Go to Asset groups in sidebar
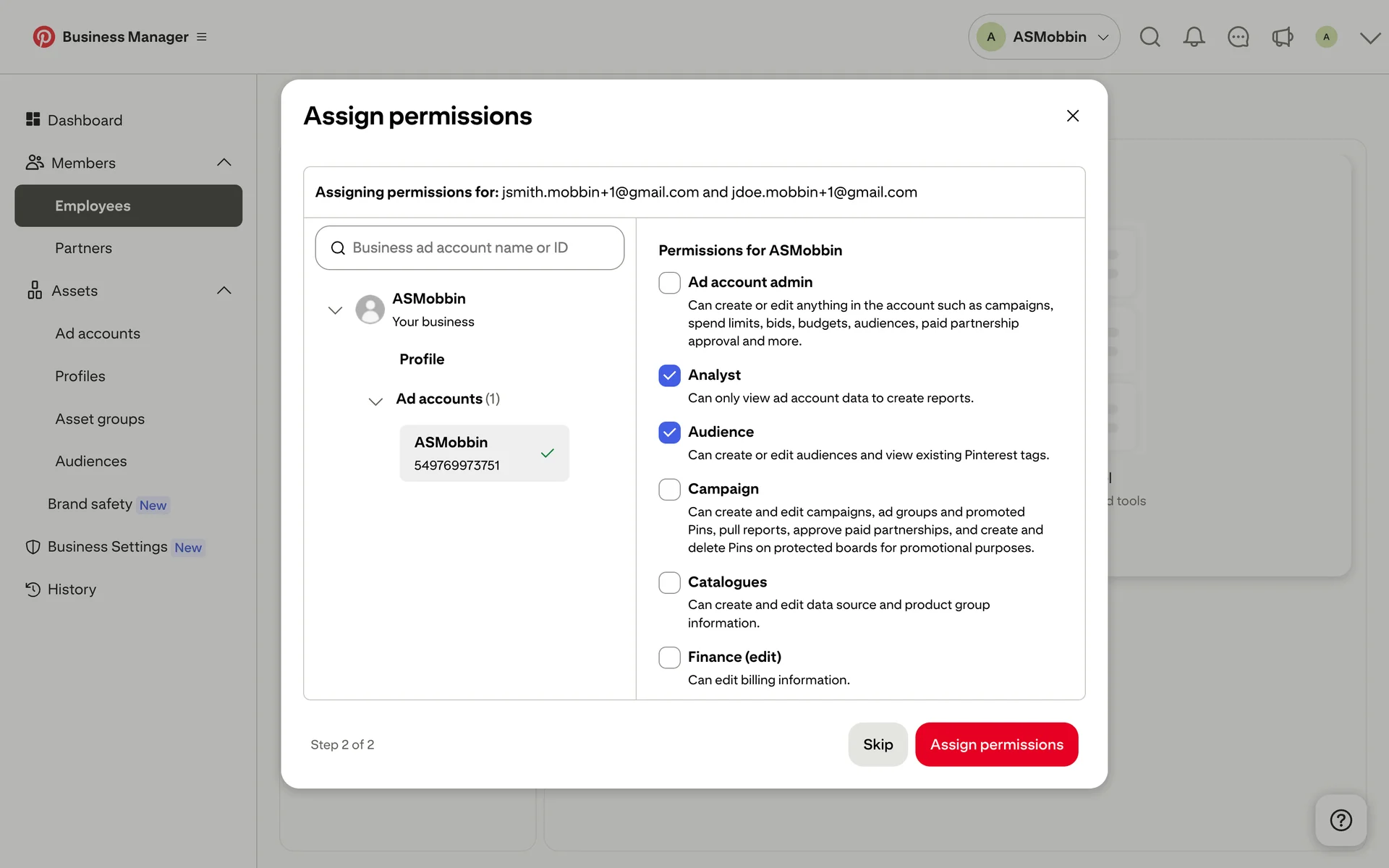Viewport: 1389px width, 868px height. (x=100, y=419)
